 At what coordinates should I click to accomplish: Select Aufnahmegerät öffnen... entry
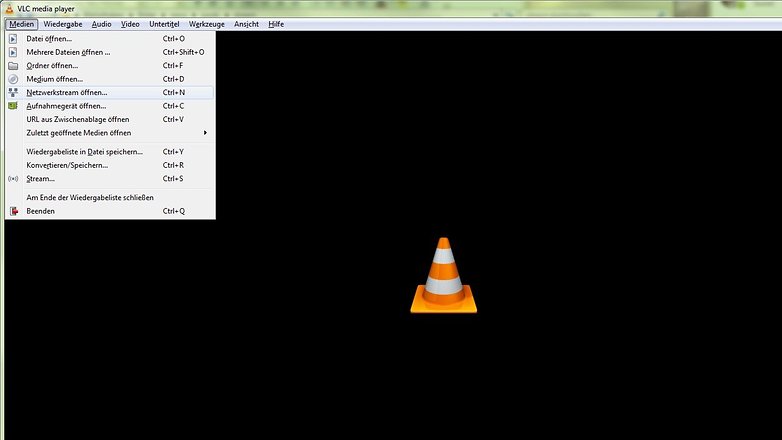110,106
